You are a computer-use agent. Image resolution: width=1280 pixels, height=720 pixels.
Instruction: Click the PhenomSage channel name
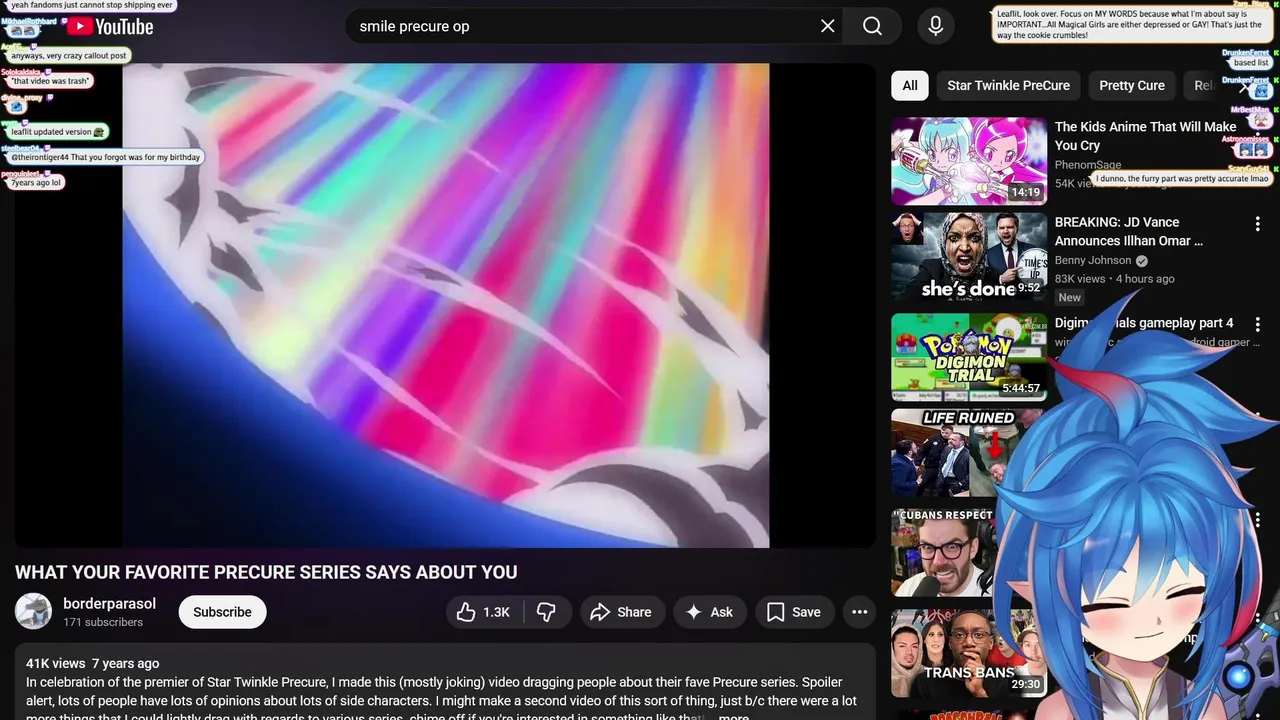point(1088,165)
